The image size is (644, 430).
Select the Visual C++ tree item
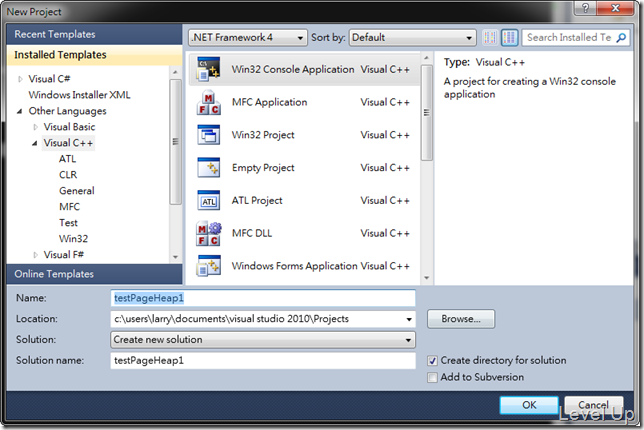point(68,143)
